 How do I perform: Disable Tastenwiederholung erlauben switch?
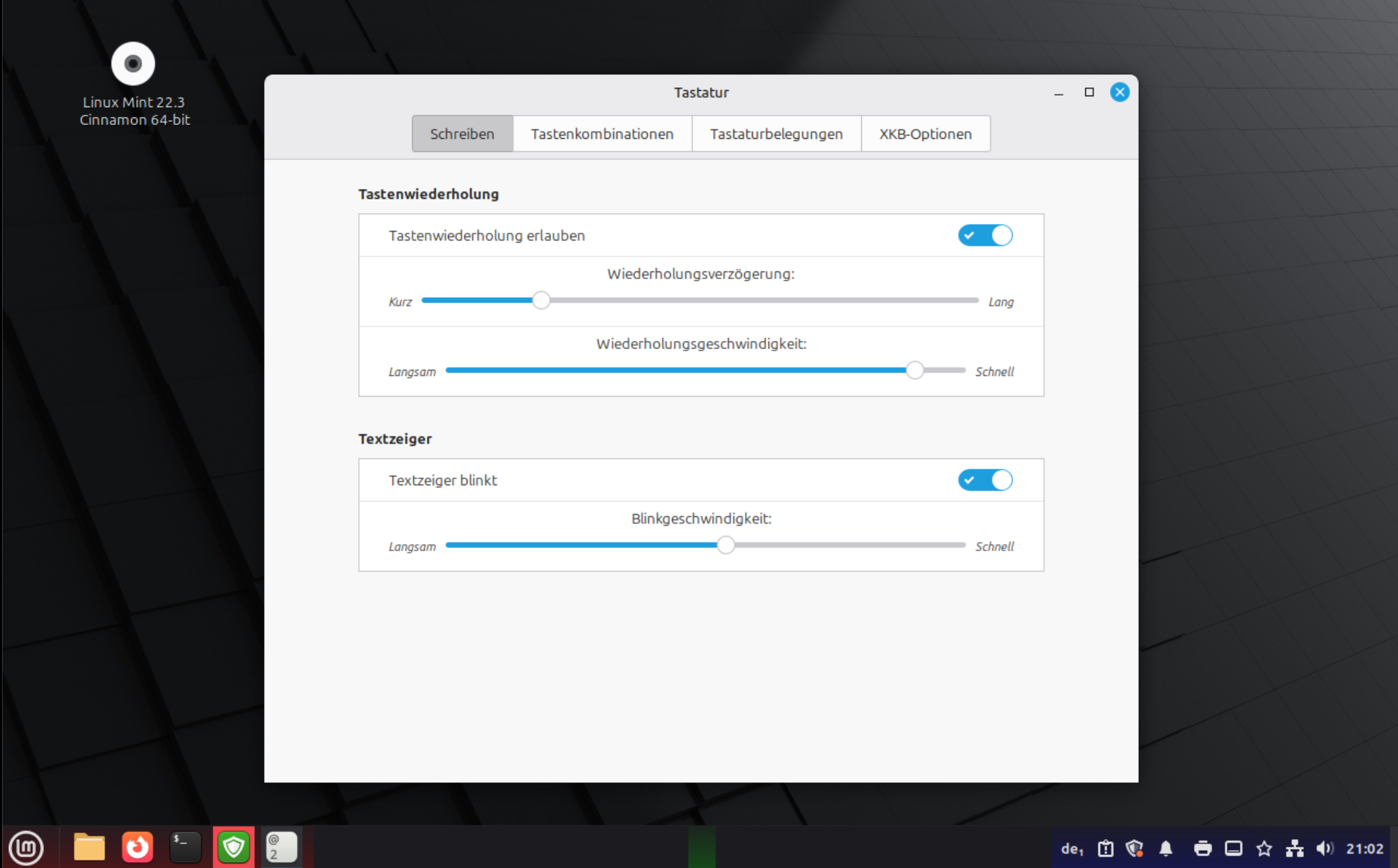985,235
